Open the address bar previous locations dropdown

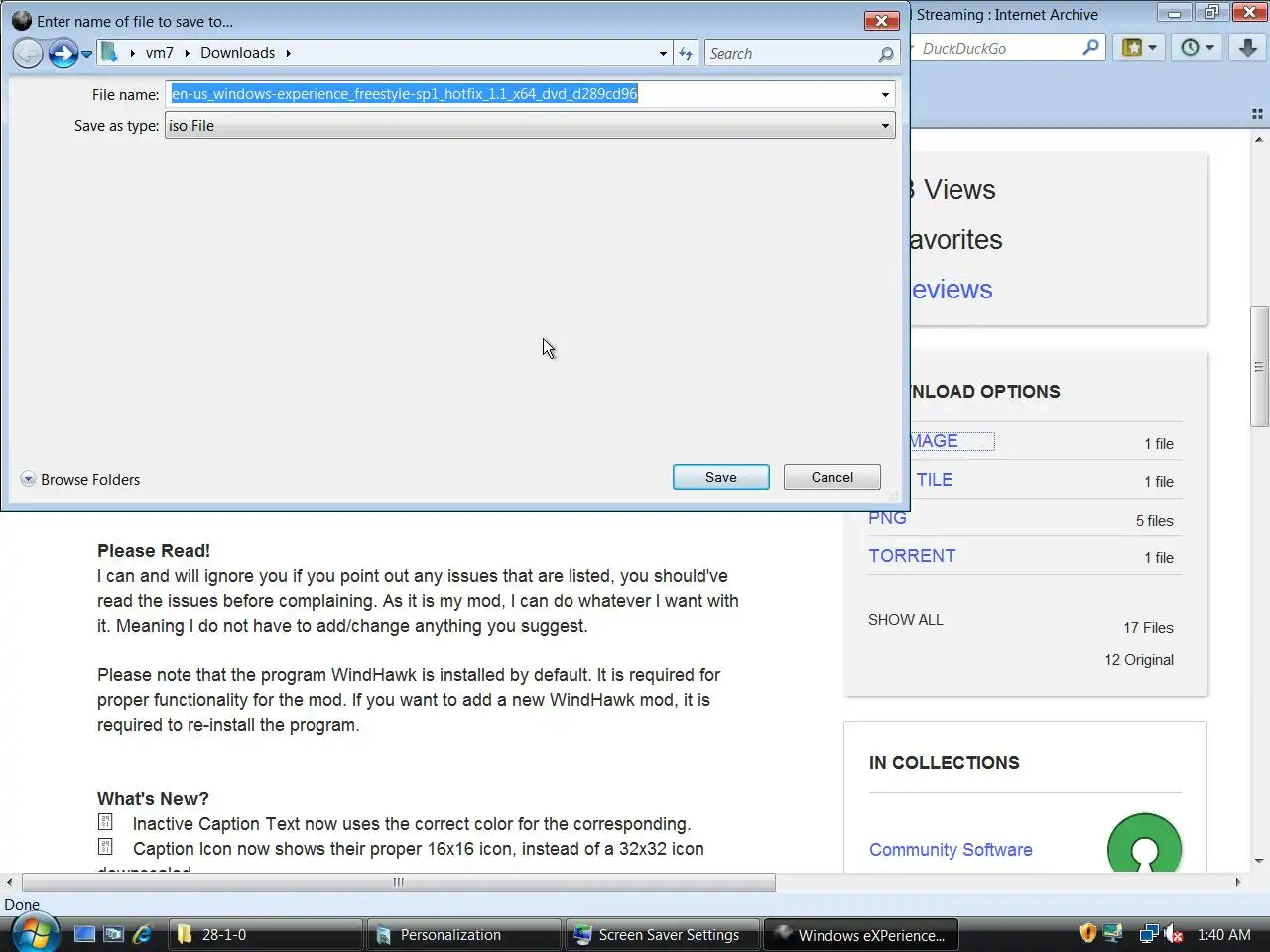point(663,54)
